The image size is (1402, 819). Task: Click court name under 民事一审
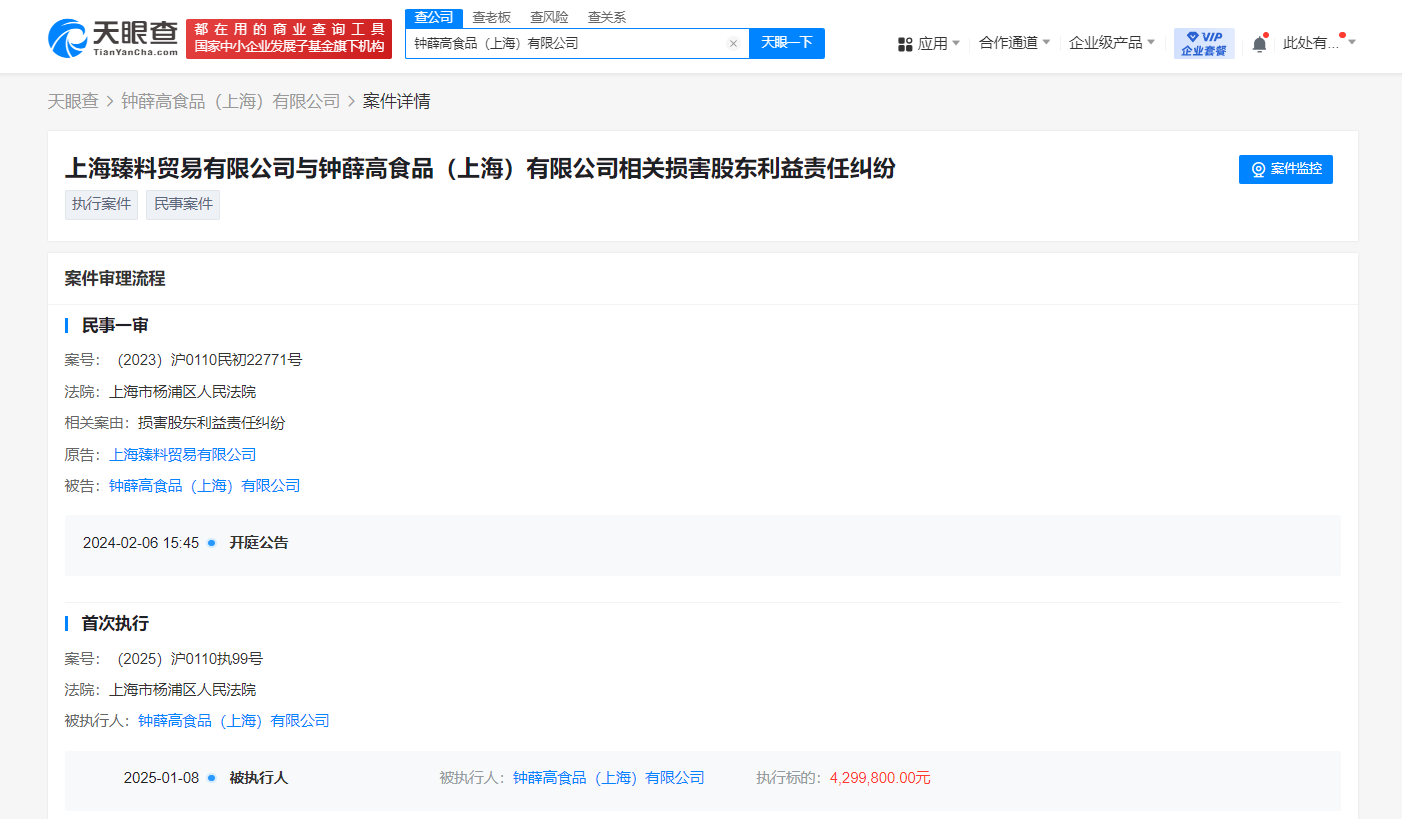coord(183,392)
